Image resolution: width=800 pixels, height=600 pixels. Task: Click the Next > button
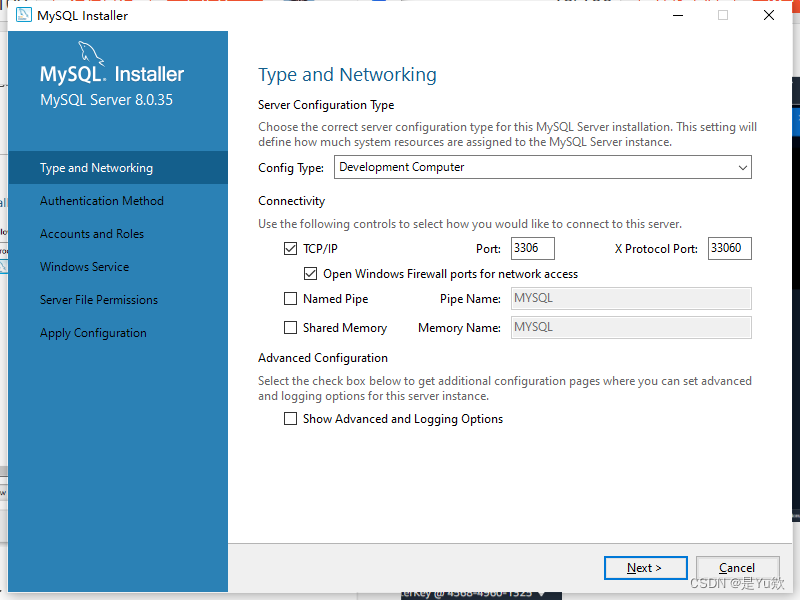pyautogui.click(x=645, y=568)
